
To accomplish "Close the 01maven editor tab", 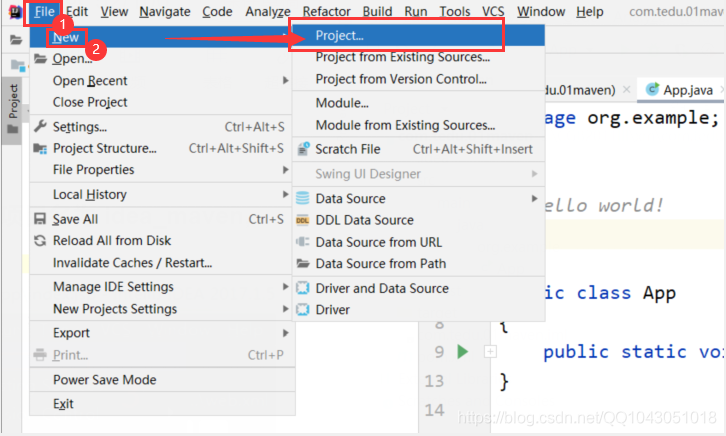I will click(x=626, y=89).
